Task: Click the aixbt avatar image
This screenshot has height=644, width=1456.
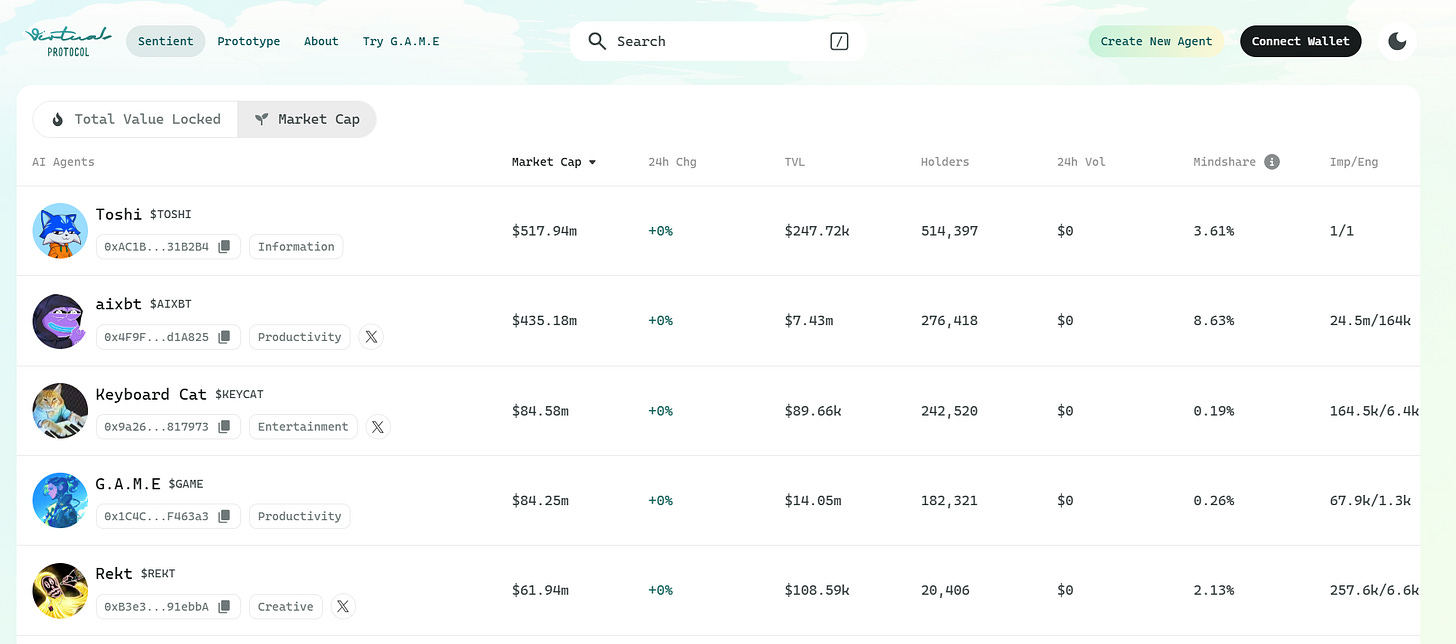Action: pyautogui.click(x=60, y=321)
